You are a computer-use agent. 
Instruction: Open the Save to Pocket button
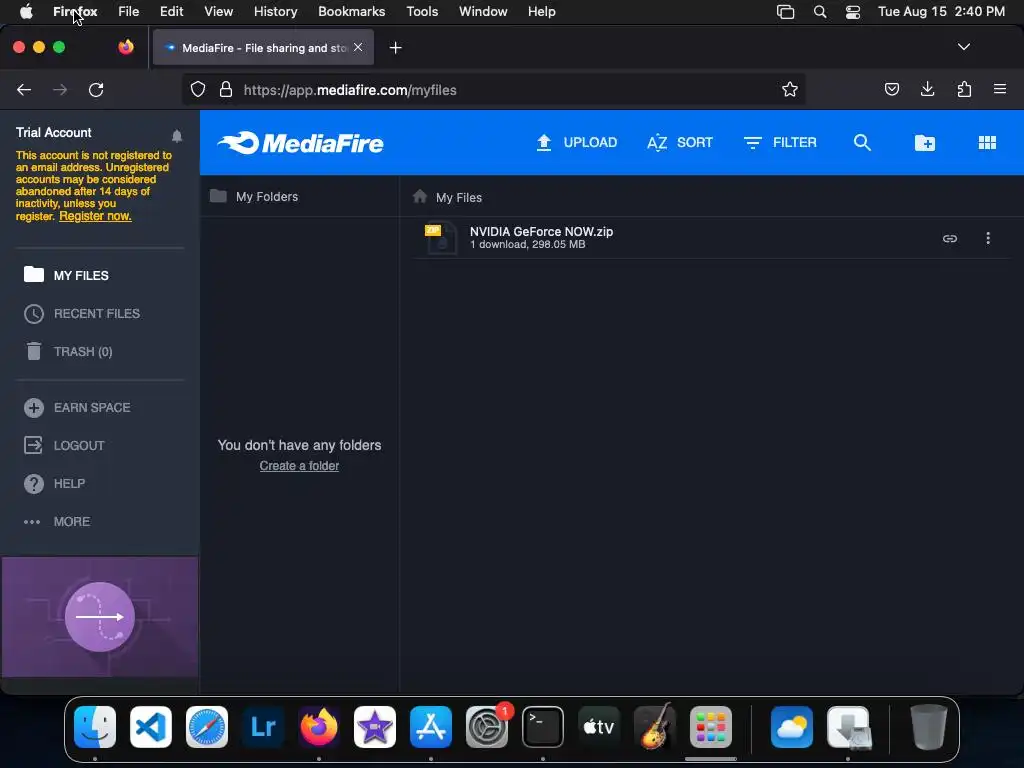click(891, 89)
